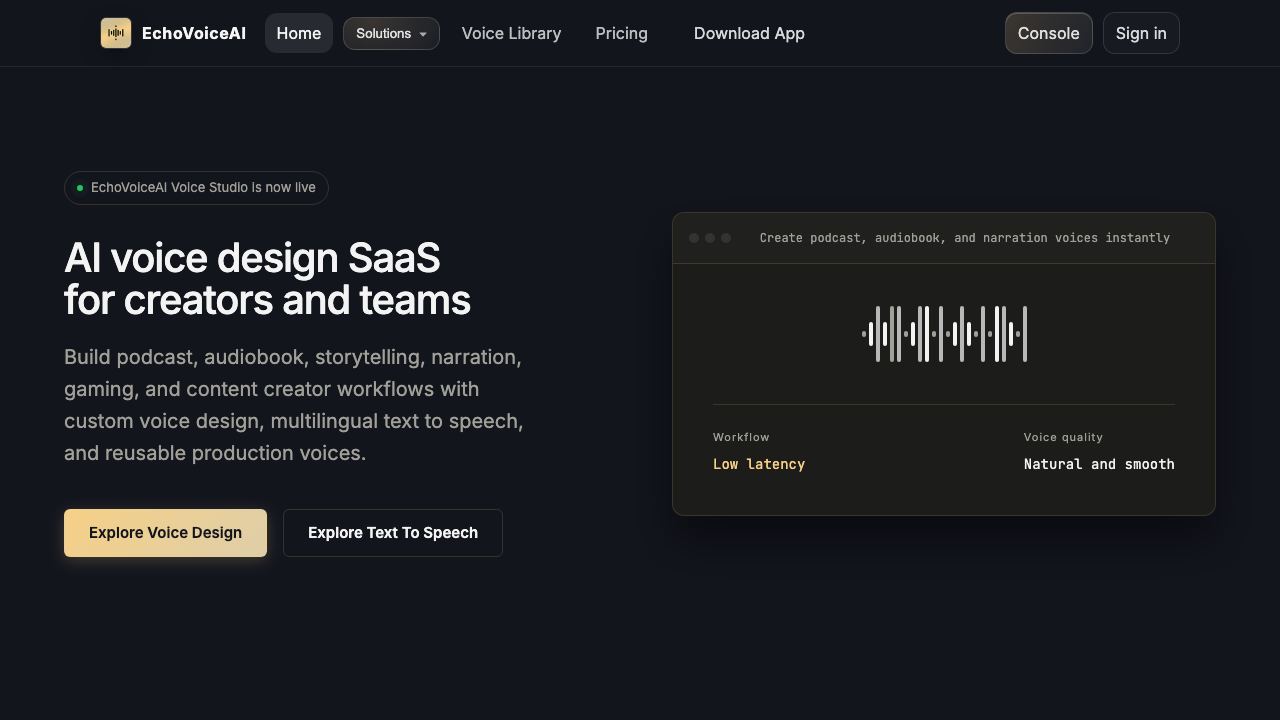Click the audio waveform graphic in the preview card

point(944,334)
